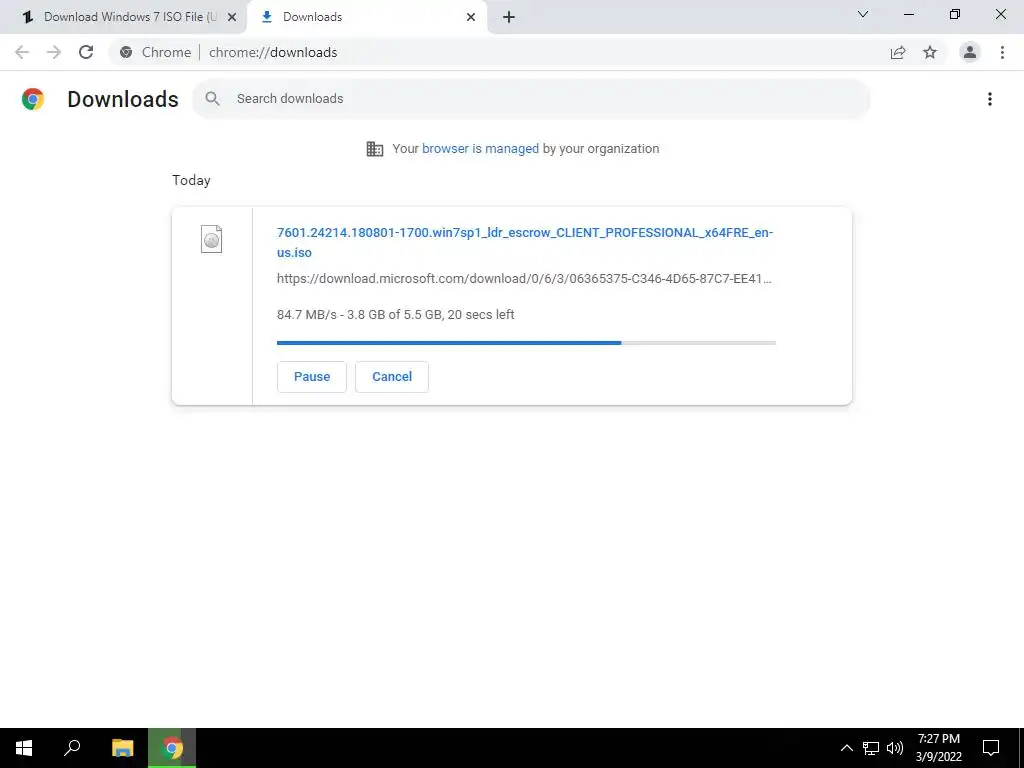Minimize the Chrome window
The image size is (1024, 768).
tap(908, 14)
